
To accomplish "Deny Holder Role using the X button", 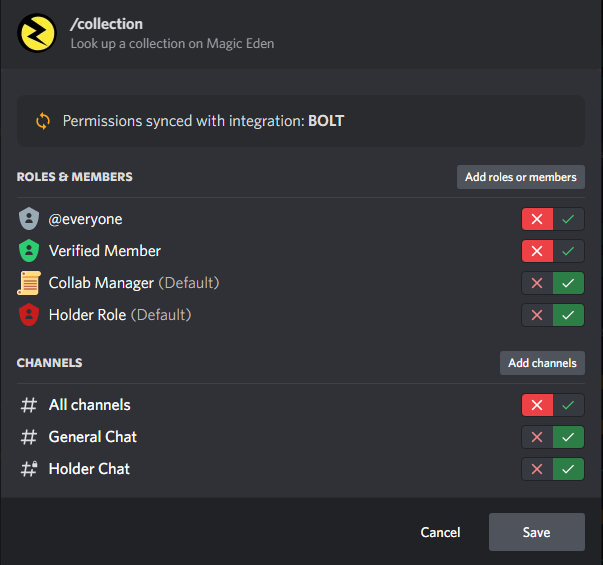I will pyautogui.click(x=537, y=315).
